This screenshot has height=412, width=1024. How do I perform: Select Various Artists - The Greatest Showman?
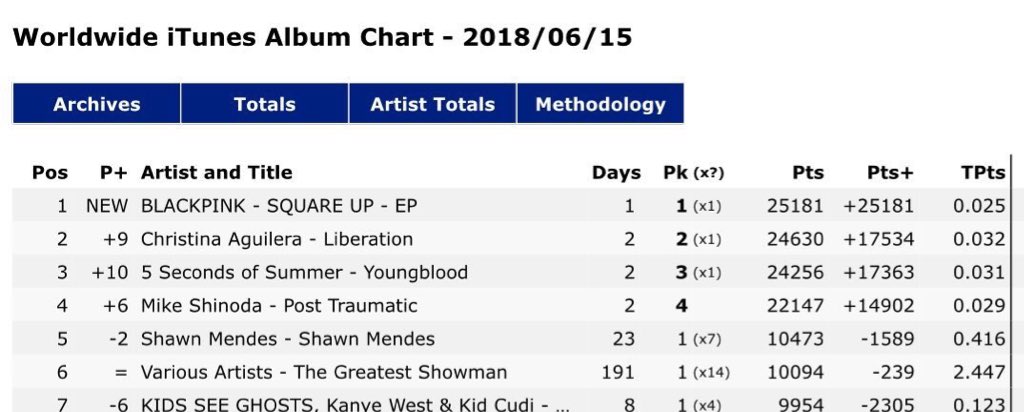pyautogui.click(x=324, y=372)
